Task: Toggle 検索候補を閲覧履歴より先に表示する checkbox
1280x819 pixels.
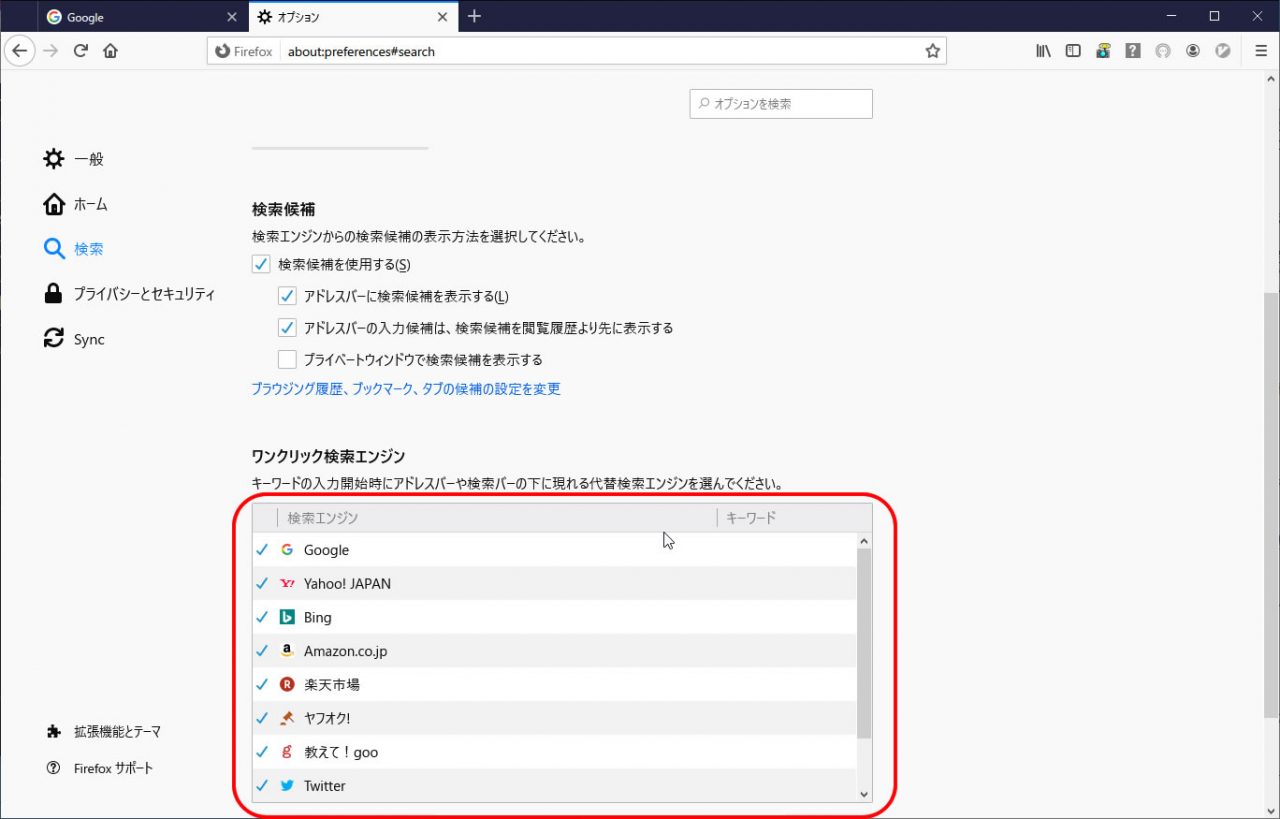Action: pos(287,328)
